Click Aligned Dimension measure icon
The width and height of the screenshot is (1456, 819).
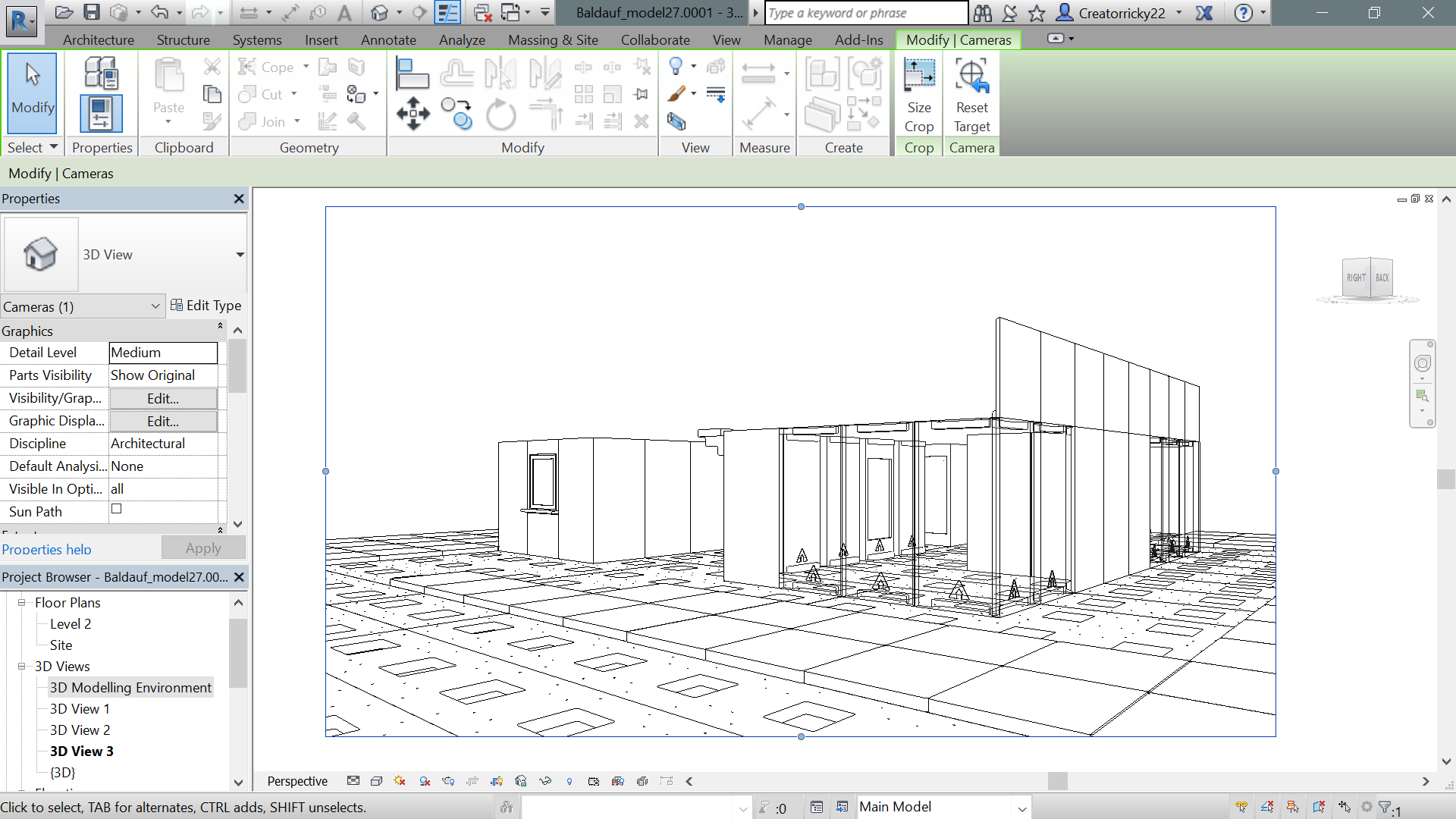coord(758,73)
